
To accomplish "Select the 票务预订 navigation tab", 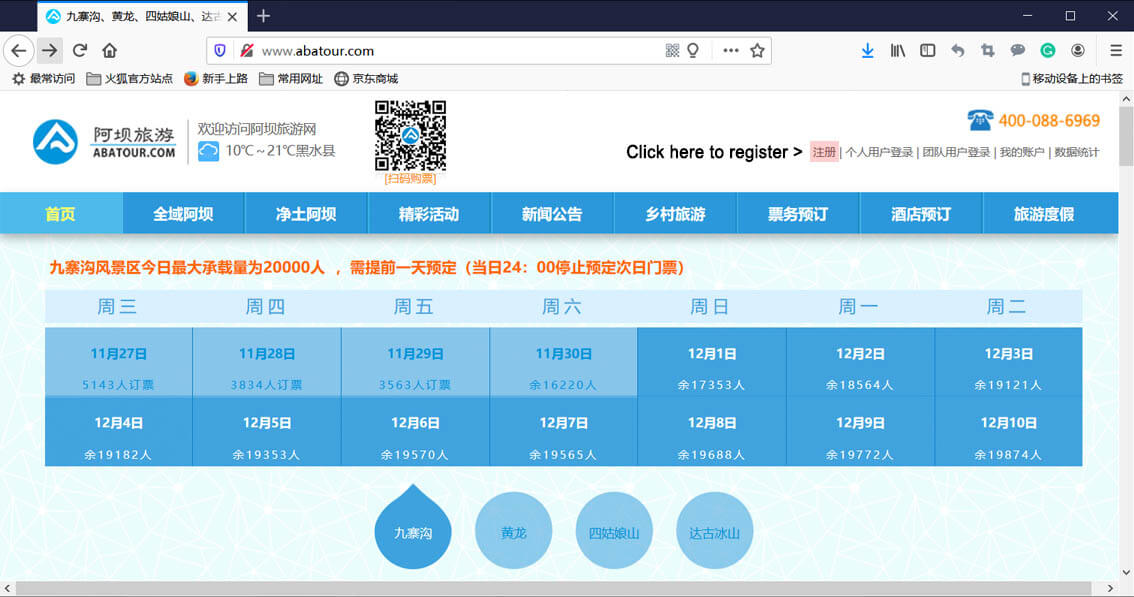I will (798, 213).
